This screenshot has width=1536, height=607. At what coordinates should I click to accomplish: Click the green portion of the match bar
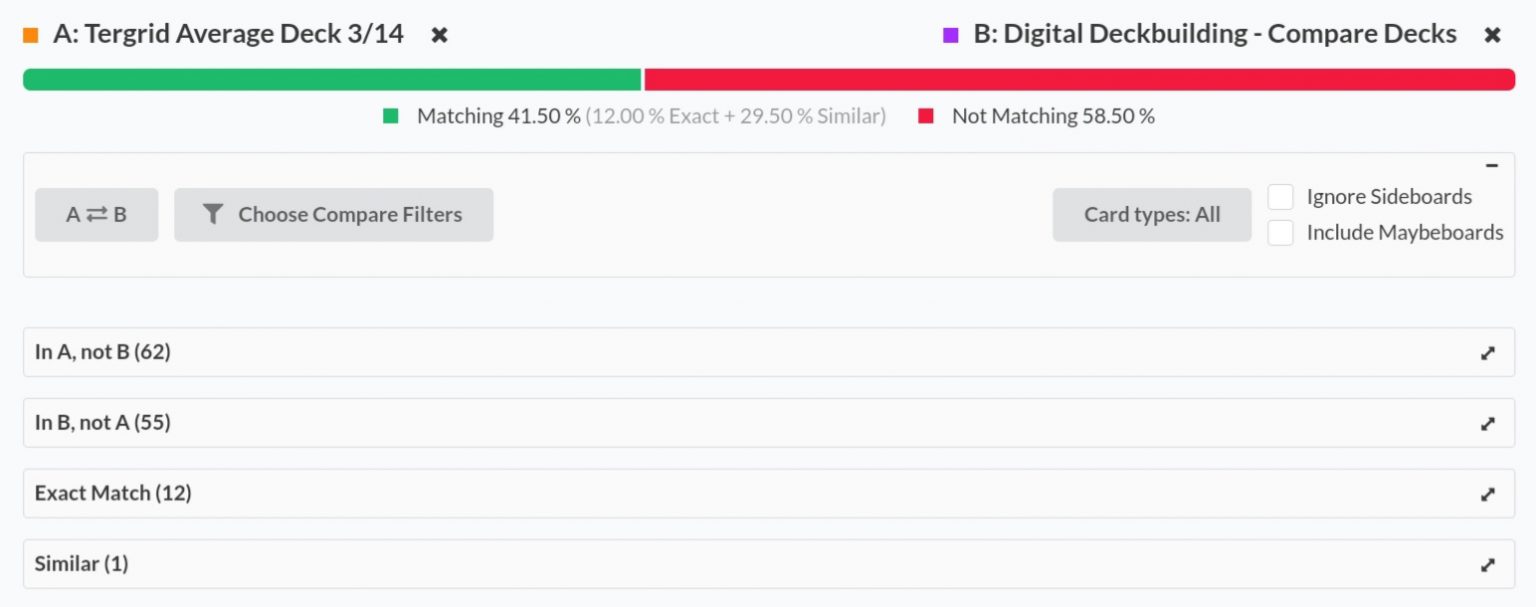[330, 74]
